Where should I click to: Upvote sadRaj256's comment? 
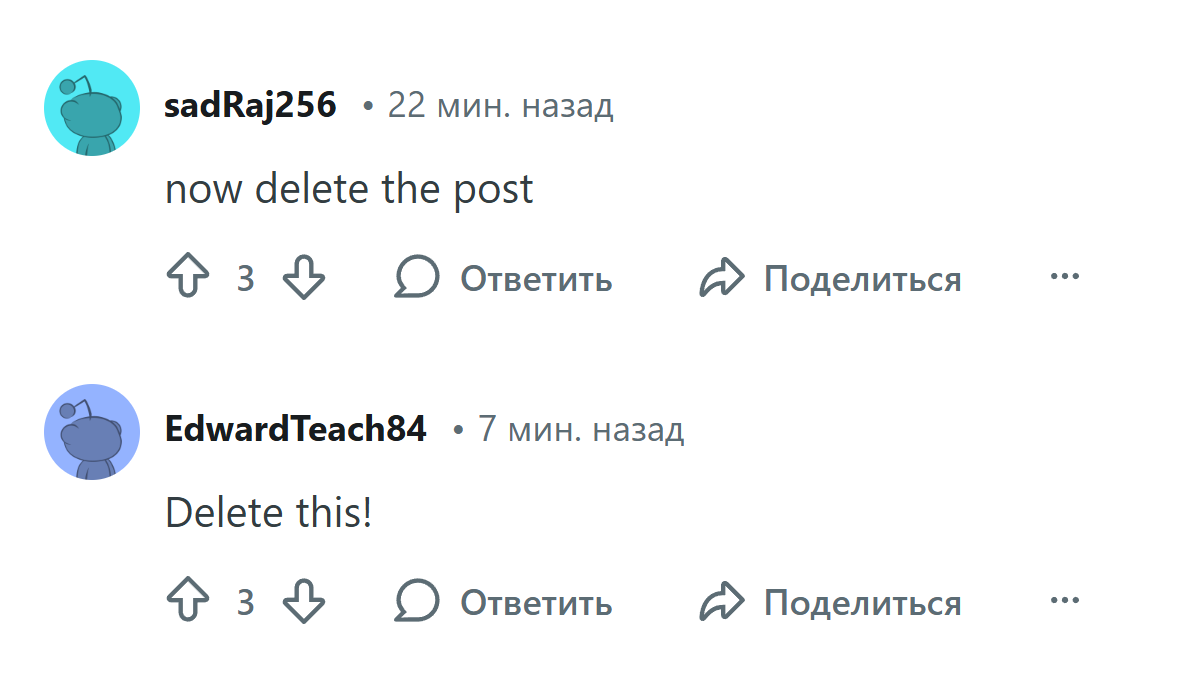[187, 277]
